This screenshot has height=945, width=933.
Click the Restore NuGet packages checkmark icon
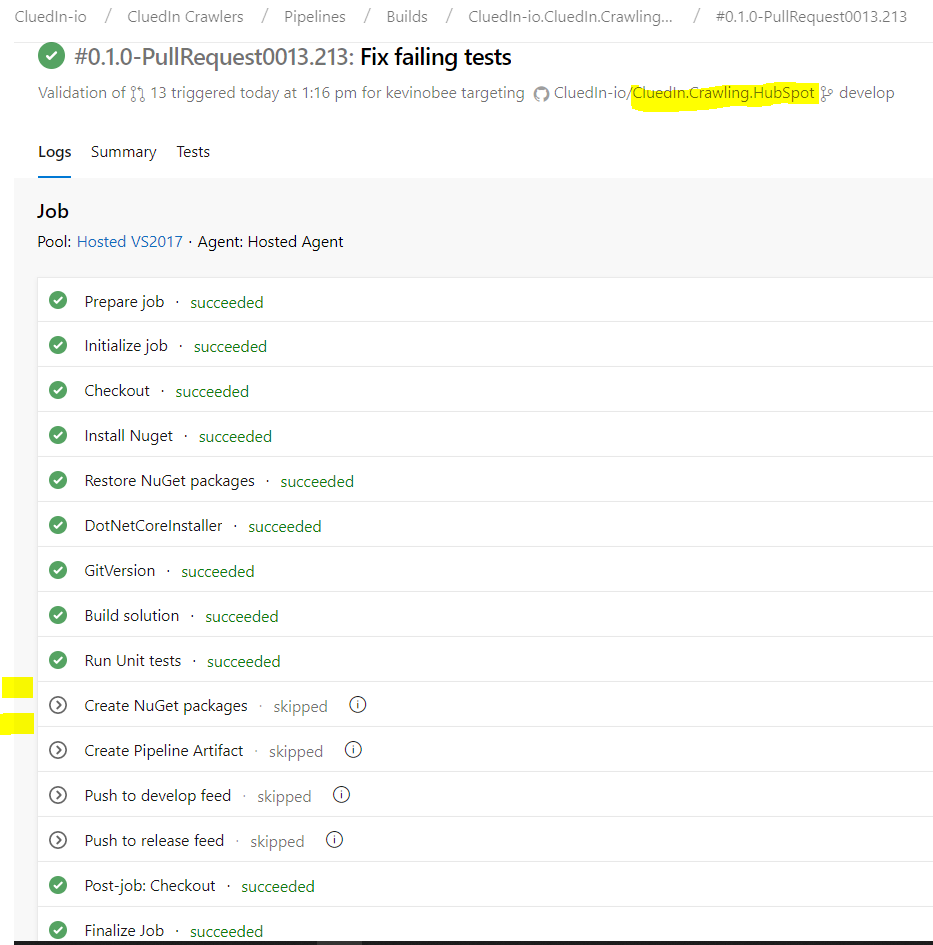[58, 480]
